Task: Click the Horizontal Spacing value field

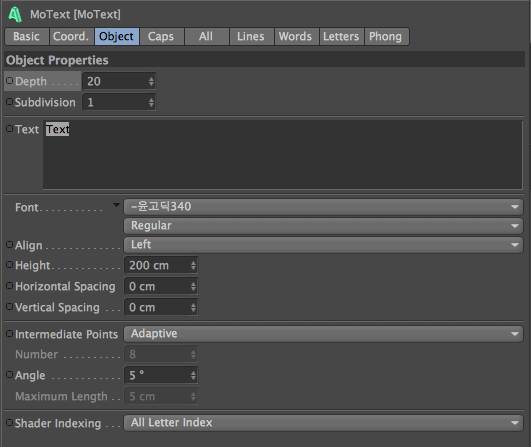Action: tap(161, 286)
